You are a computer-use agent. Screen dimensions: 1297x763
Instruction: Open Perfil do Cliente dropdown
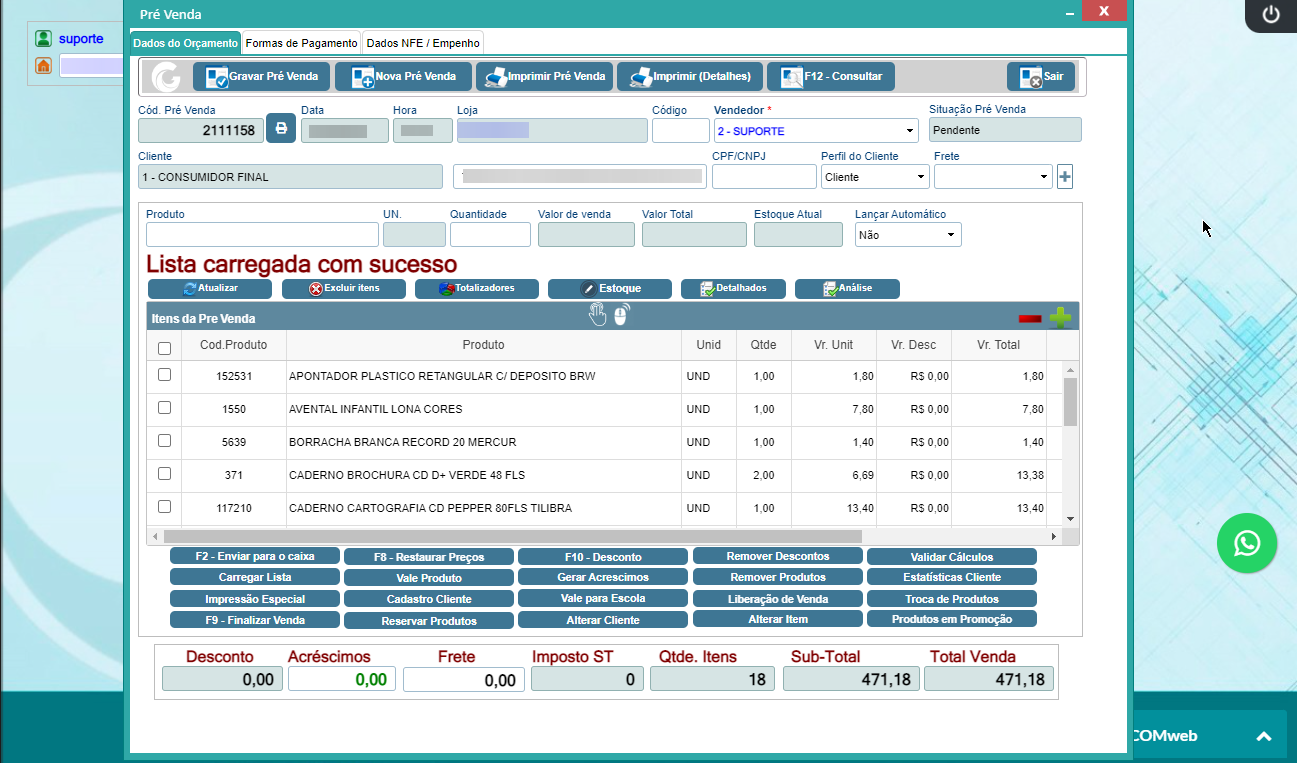click(x=875, y=177)
